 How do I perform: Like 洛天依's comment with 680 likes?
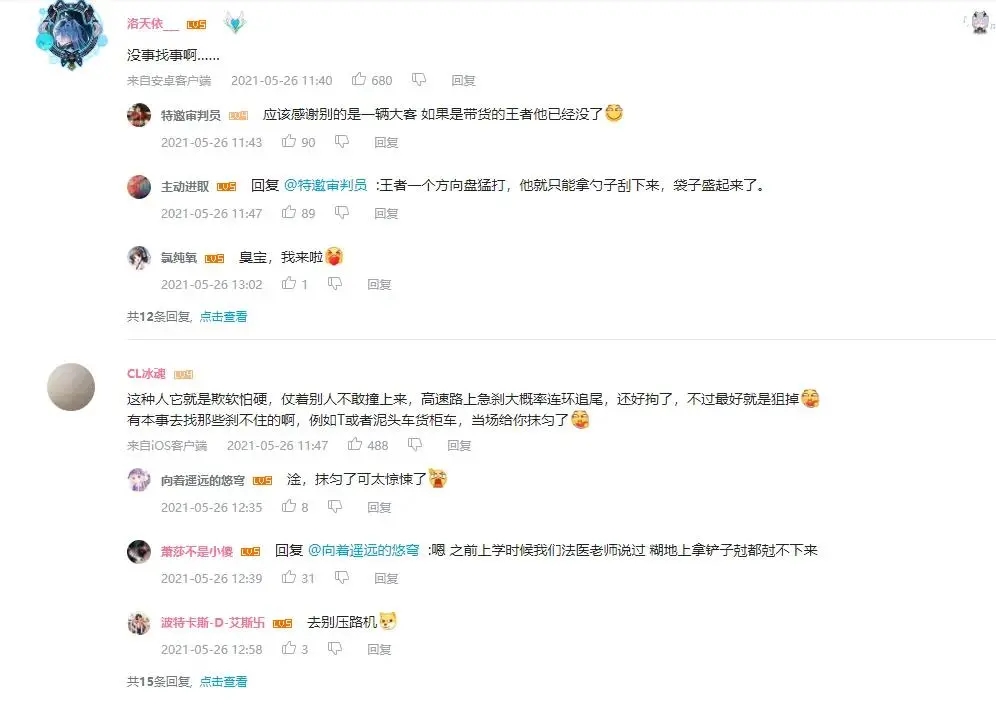pyautogui.click(x=359, y=79)
